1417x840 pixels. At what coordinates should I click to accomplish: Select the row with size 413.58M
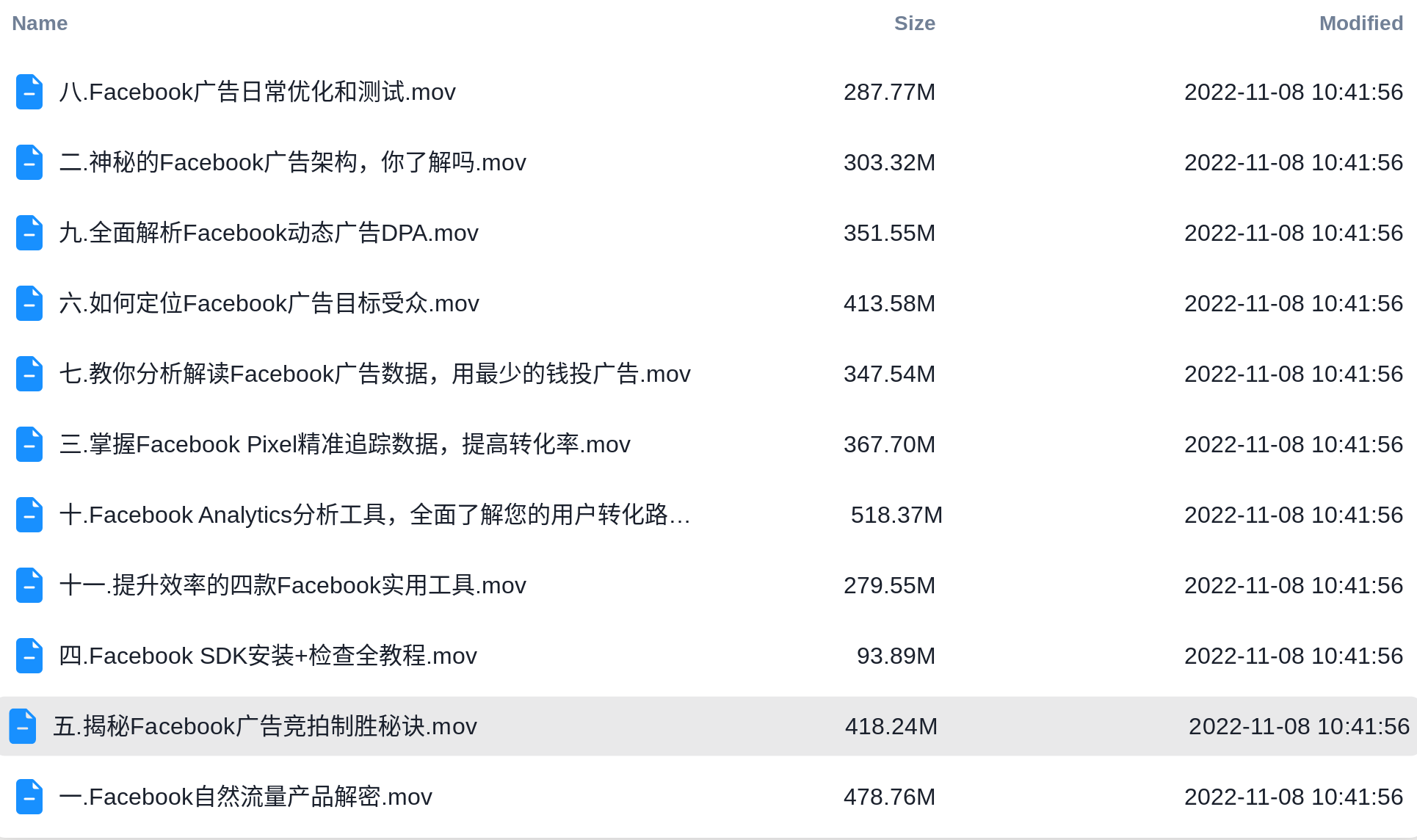708,303
